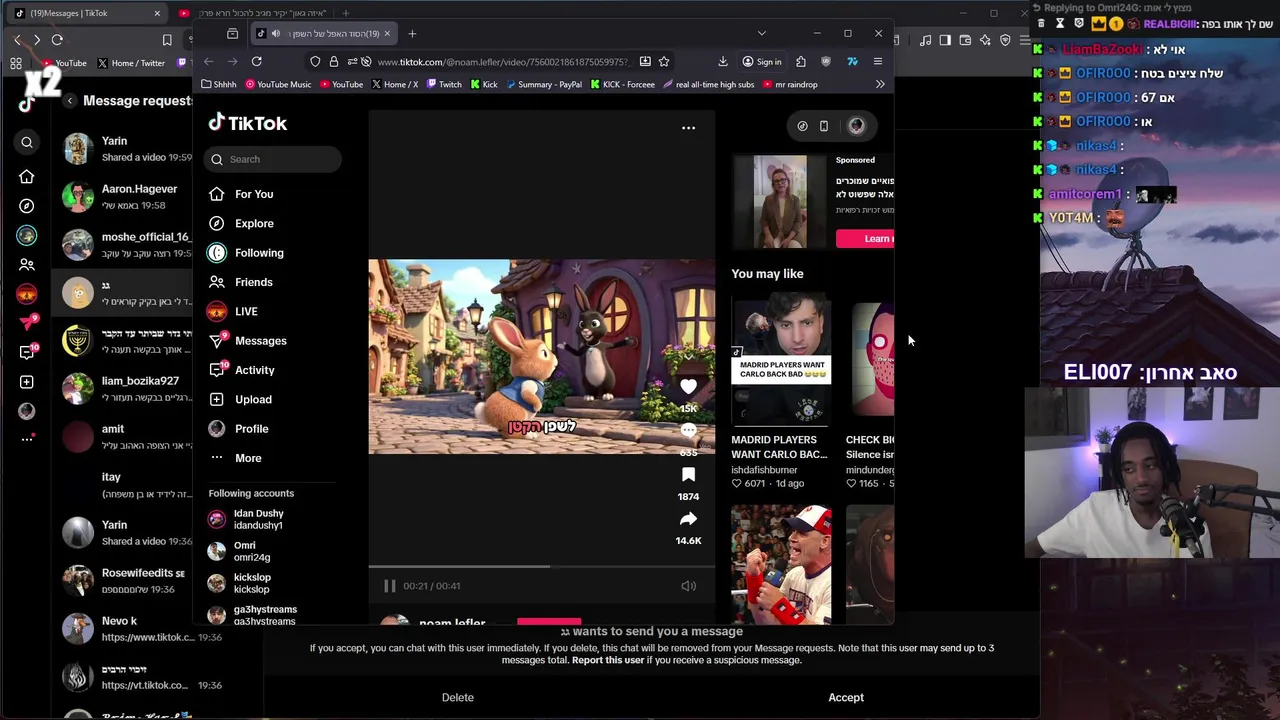1280x720 pixels.
Task: Mute the video with speaker icon
Action: pos(688,586)
